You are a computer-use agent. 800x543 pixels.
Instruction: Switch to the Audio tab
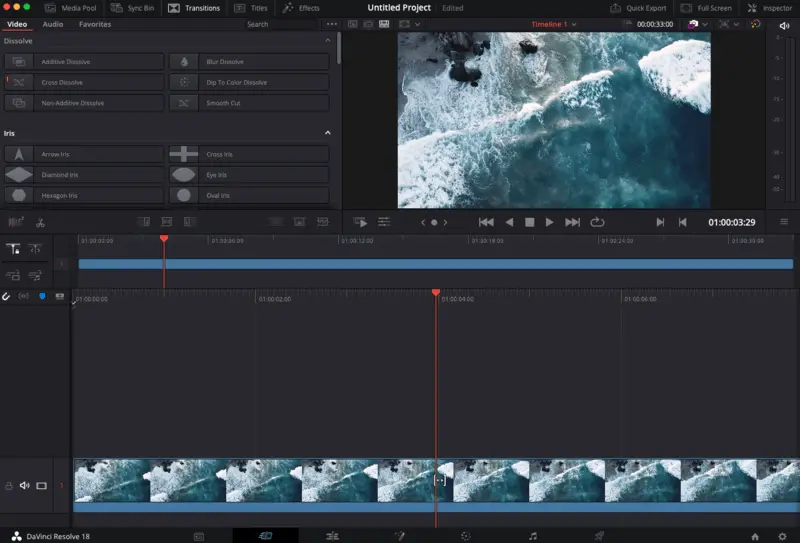click(x=53, y=24)
